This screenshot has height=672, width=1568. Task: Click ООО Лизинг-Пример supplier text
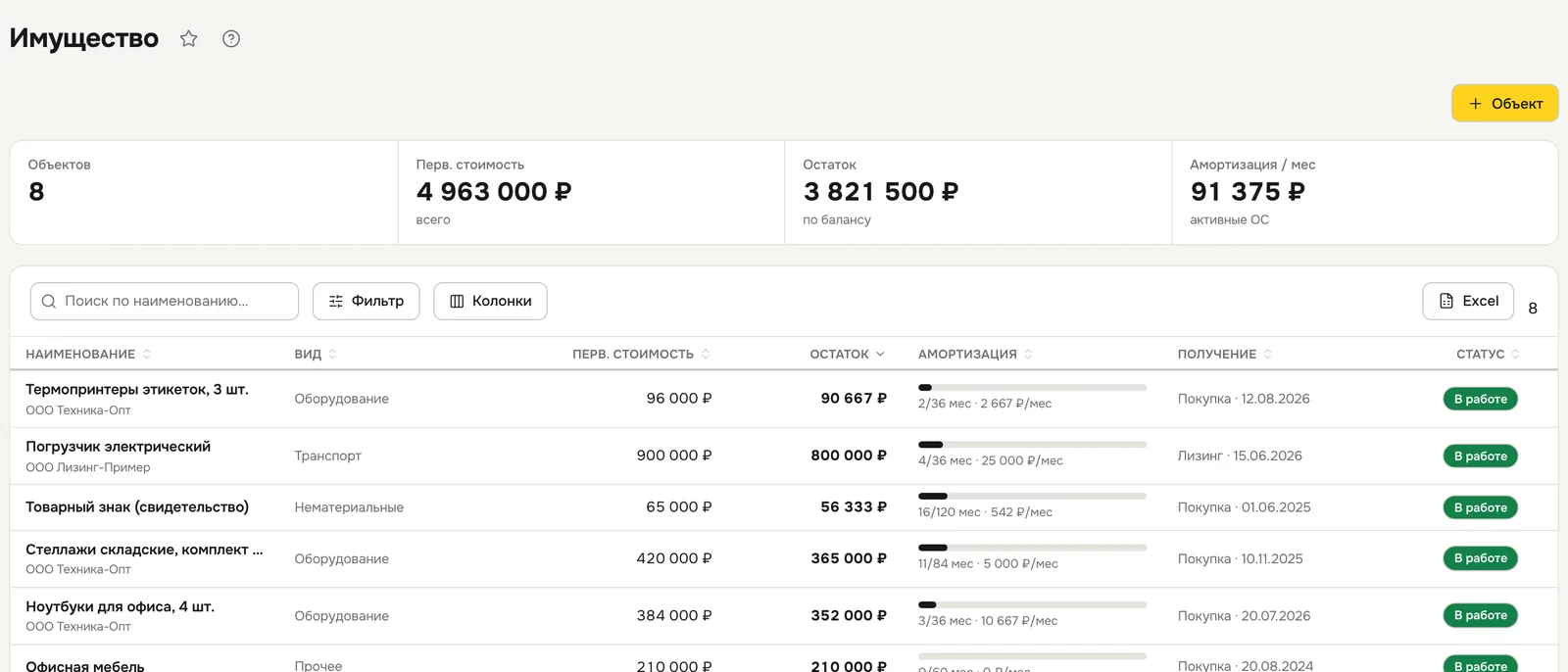pos(88,468)
